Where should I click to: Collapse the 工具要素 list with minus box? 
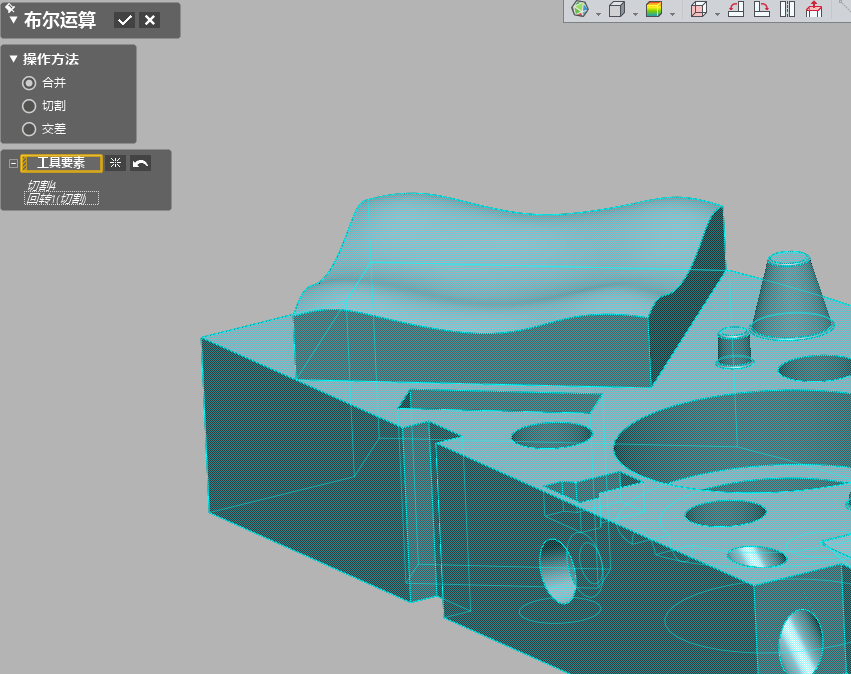tap(13, 163)
